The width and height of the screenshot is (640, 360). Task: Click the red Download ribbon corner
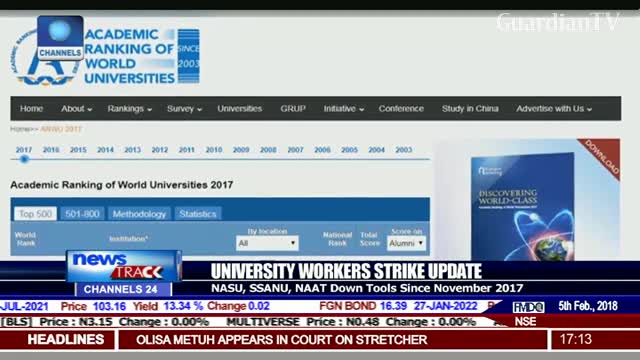pyautogui.click(x=601, y=157)
